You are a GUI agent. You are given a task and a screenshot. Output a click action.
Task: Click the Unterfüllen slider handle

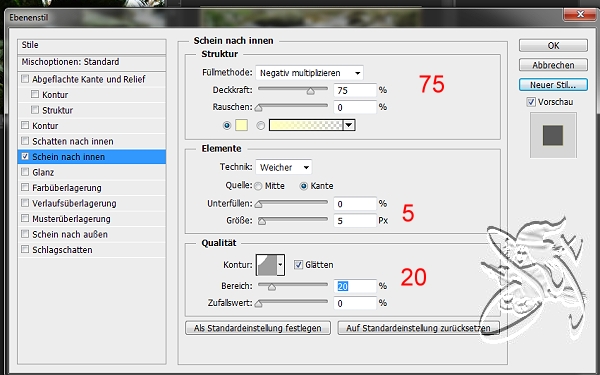[x=259, y=204]
